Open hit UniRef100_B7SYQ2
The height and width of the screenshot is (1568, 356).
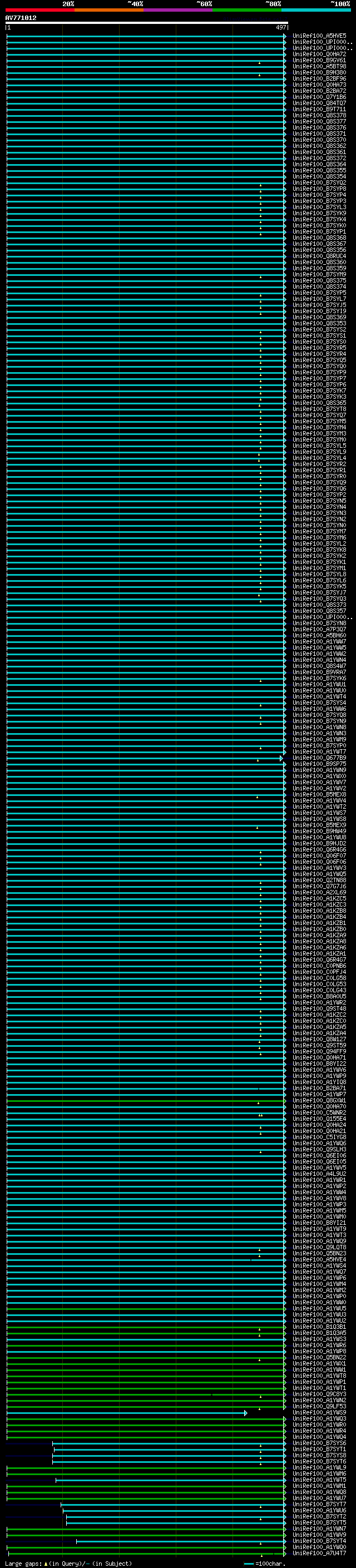pos(319,182)
